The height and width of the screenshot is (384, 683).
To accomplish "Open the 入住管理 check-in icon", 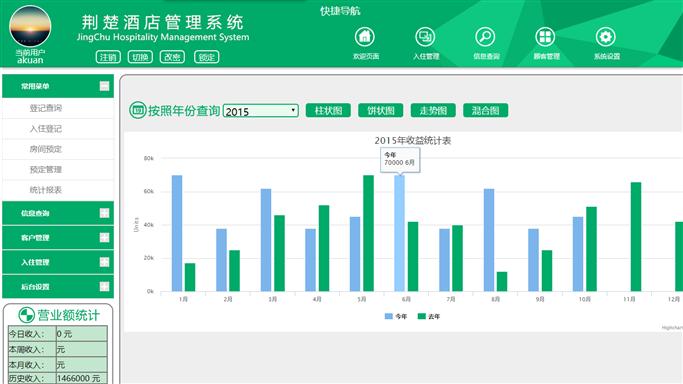I will tap(425, 37).
